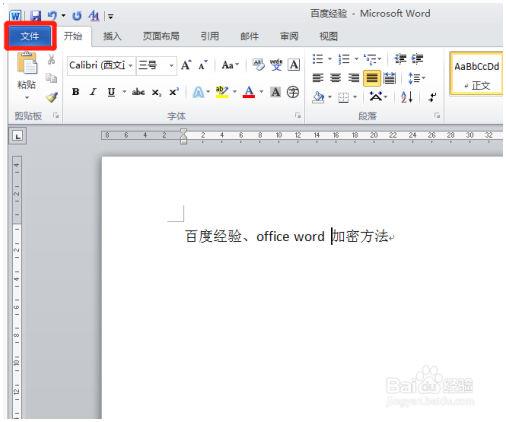506x422 pixels.
Task: Click the Numbering list icon
Action: pyautogui.click(x=344, y=59)
